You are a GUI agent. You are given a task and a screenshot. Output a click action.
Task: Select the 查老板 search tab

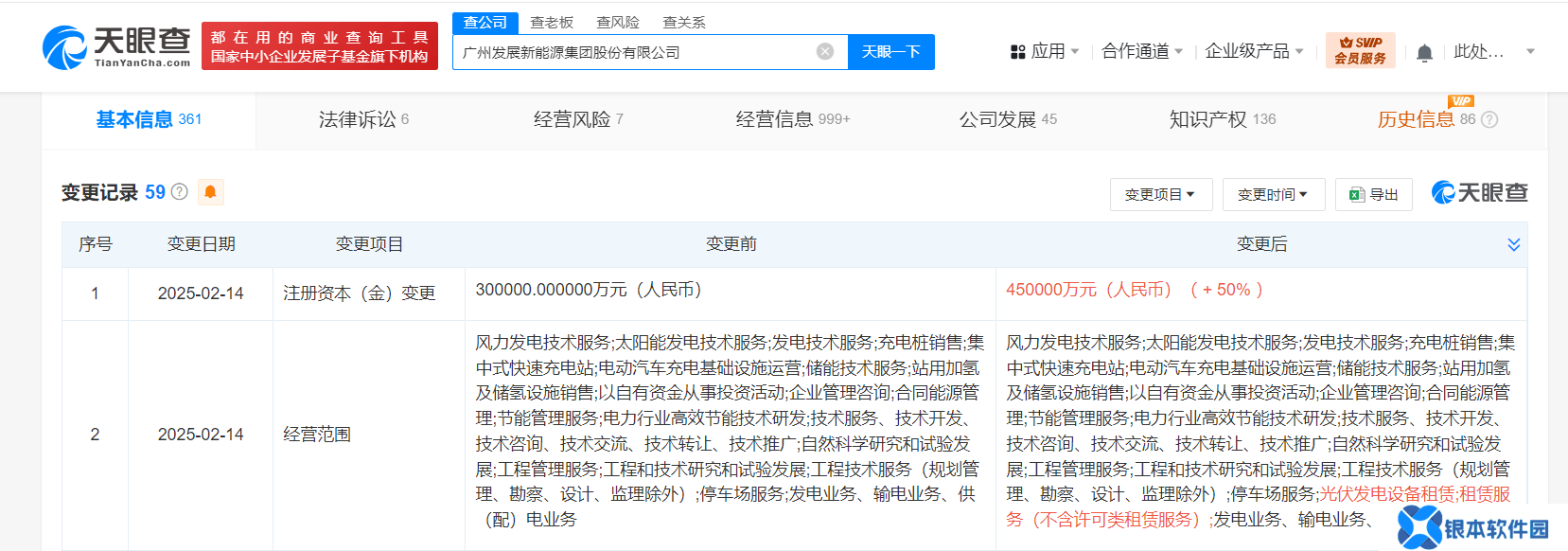(x=552, y=22)
